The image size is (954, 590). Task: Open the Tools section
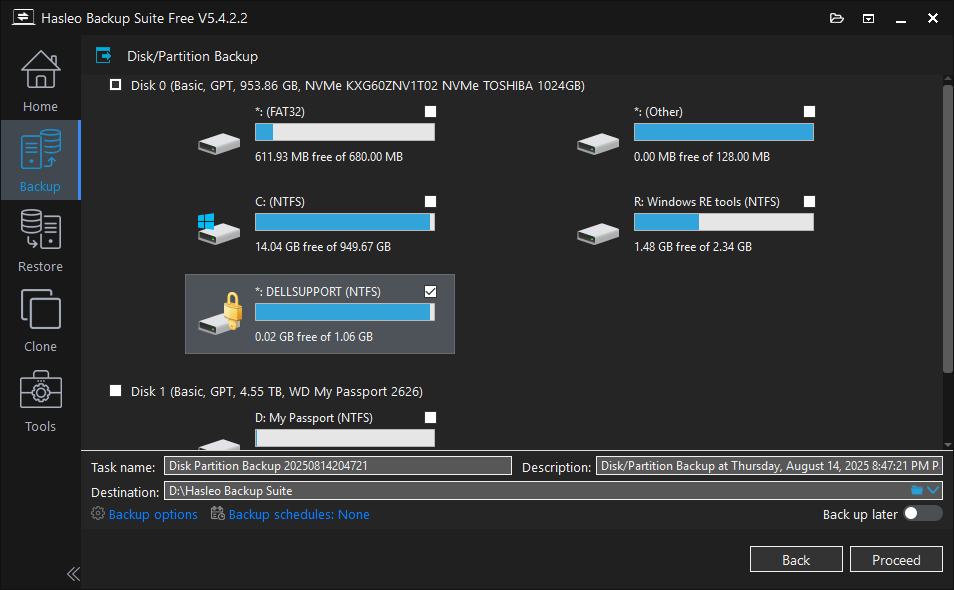click(40, 401)
